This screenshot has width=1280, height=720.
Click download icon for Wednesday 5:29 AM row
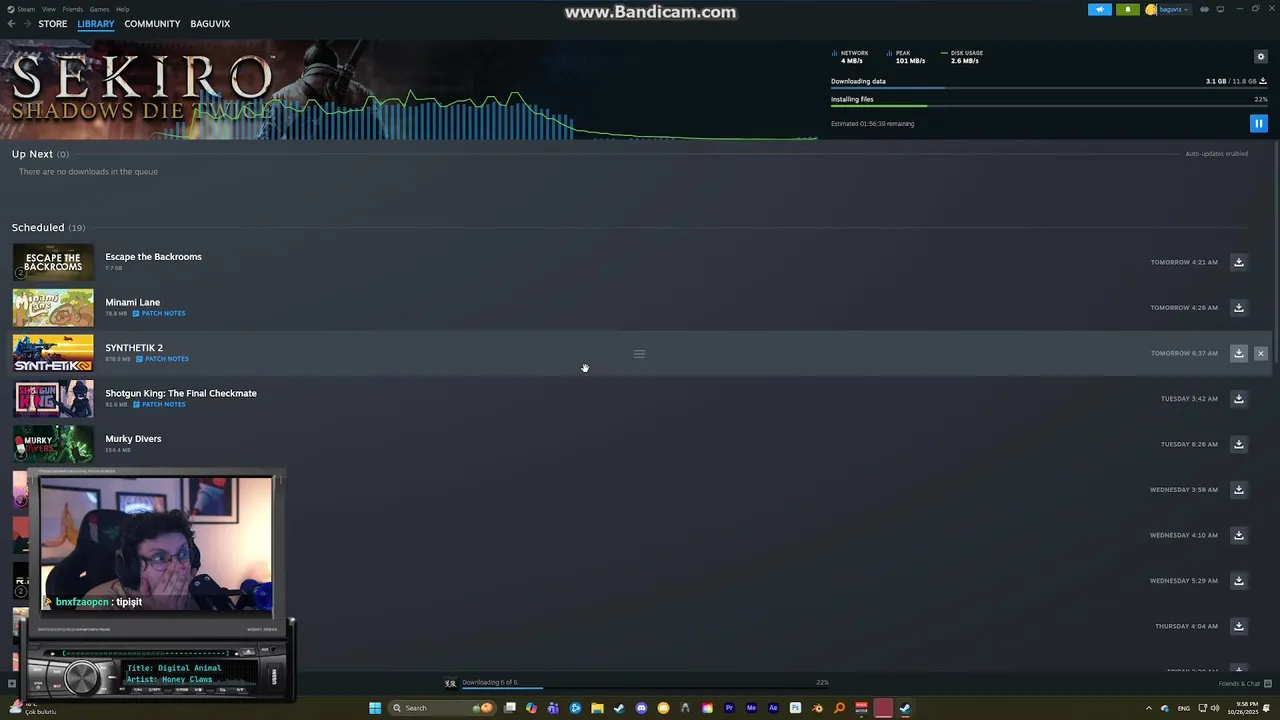[1238, 580]
